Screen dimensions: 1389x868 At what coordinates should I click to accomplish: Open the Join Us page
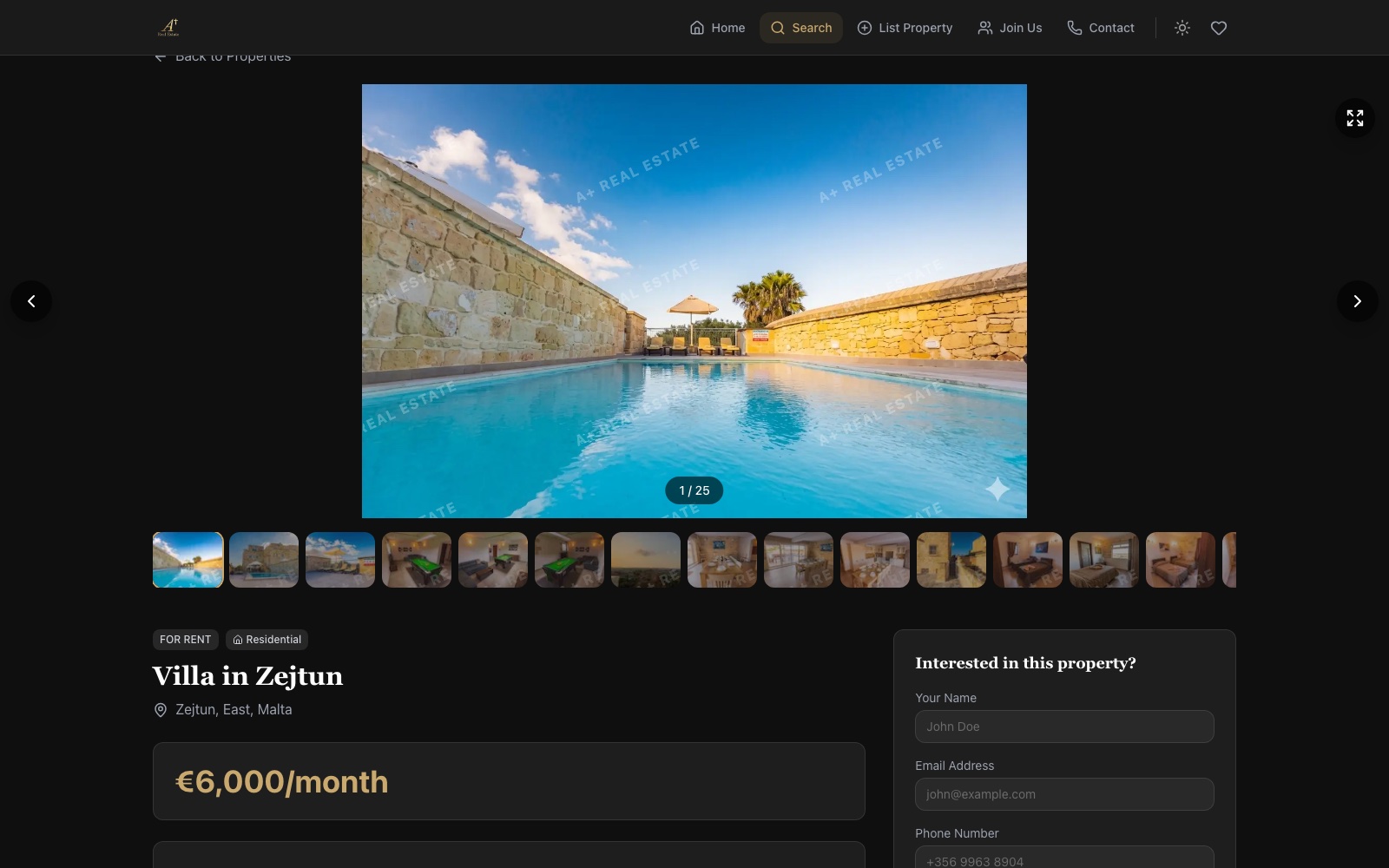1010,28
